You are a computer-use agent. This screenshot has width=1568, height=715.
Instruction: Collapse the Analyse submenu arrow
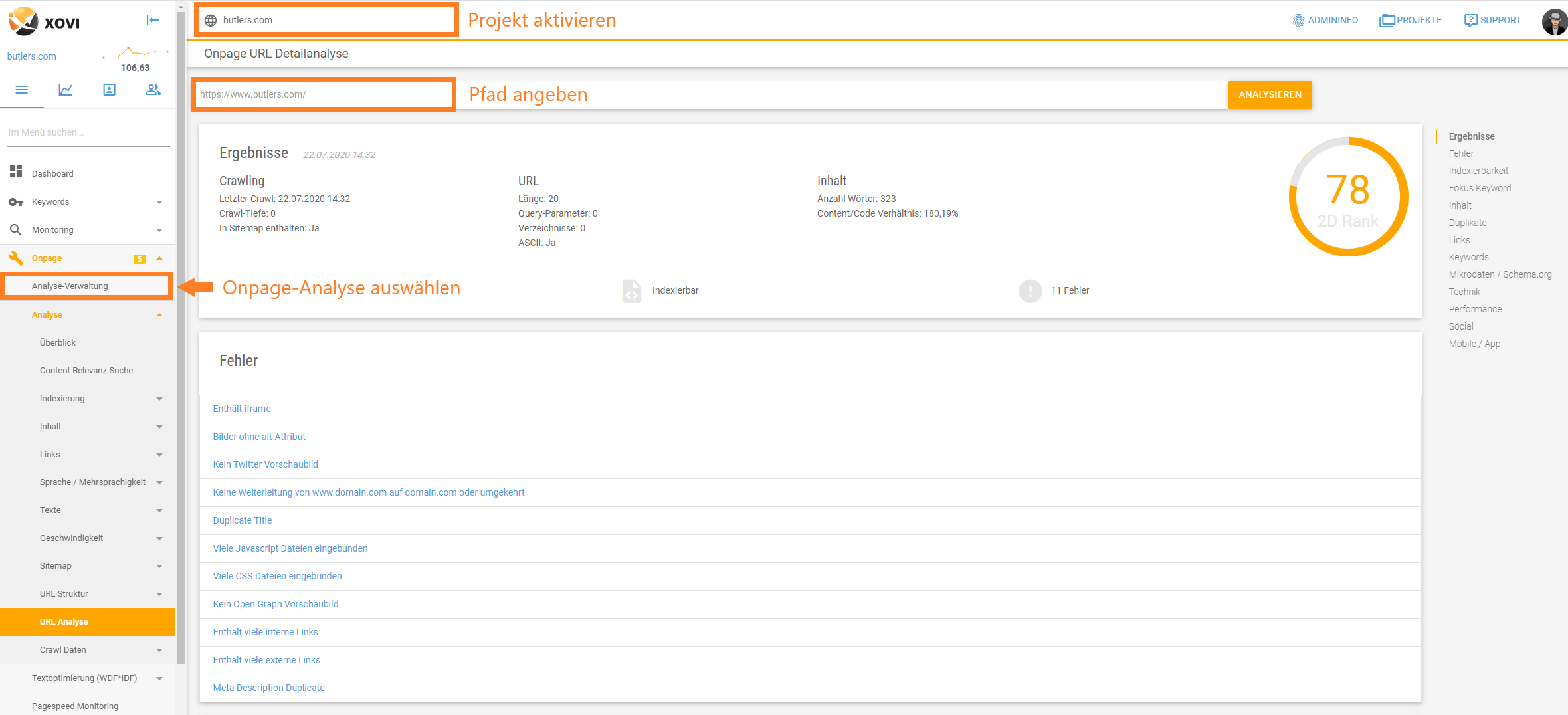click(x=159, y=315)
